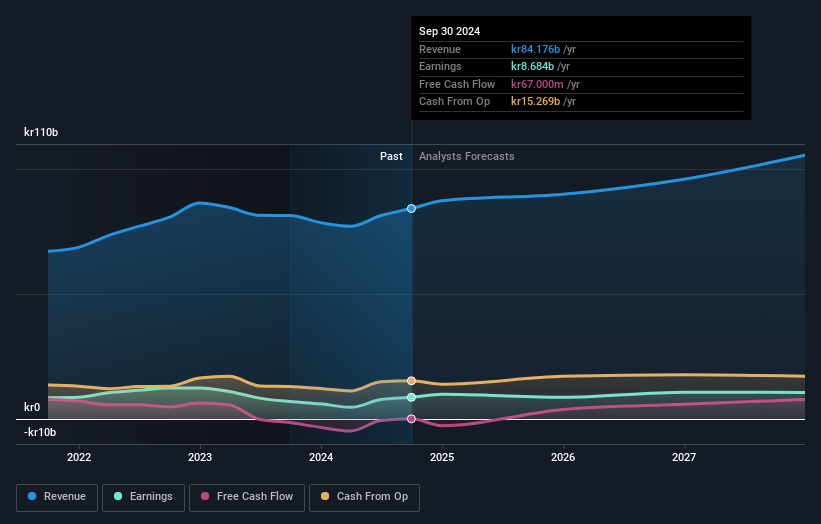This screenshot has height=524, width=821.
Task: Toggle the Earnings legend series
Action: coord(143,497)
